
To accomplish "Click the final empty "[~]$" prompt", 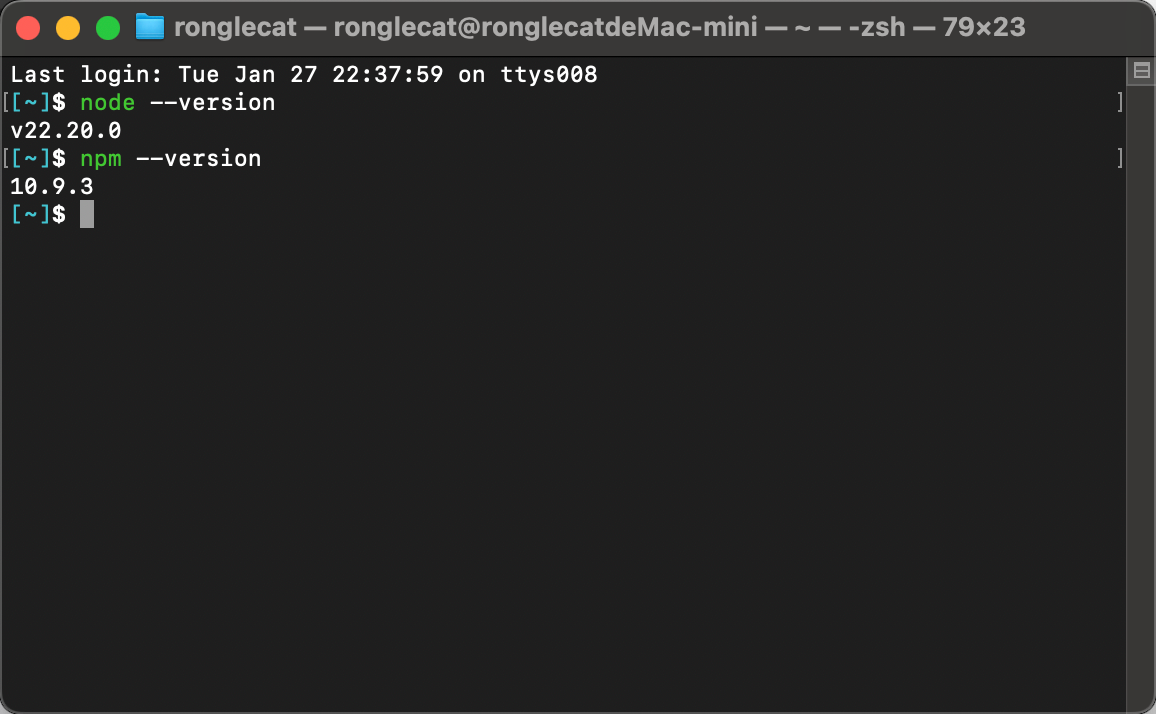I will (38, 214).
